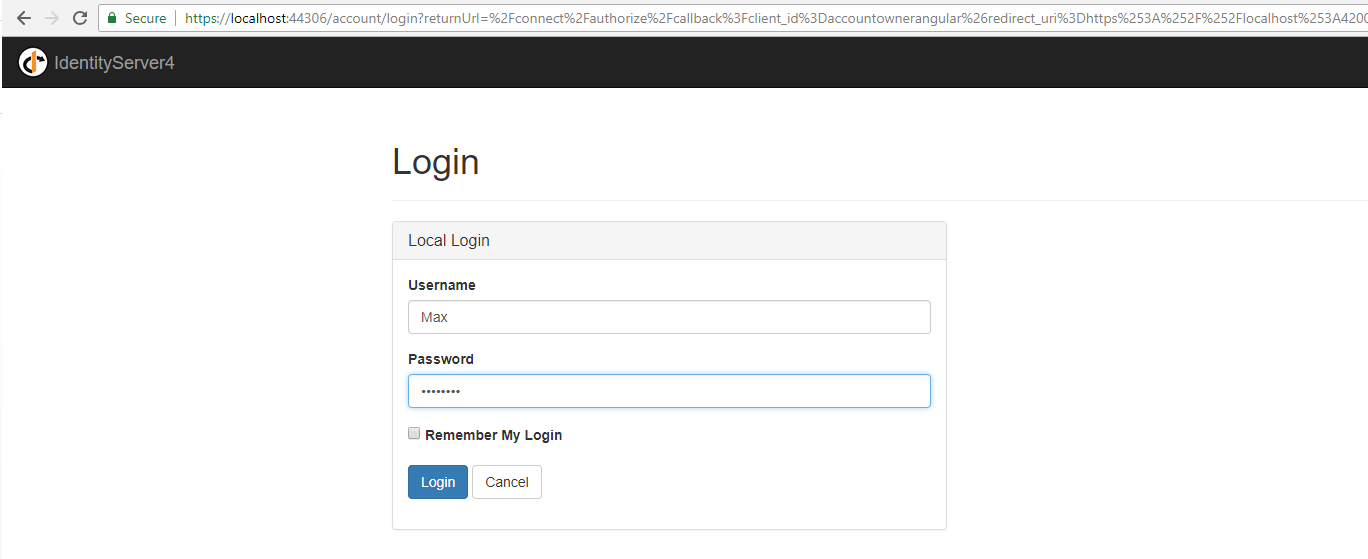Click the IdentityServer4 logo icon

(x=33, y=62)
